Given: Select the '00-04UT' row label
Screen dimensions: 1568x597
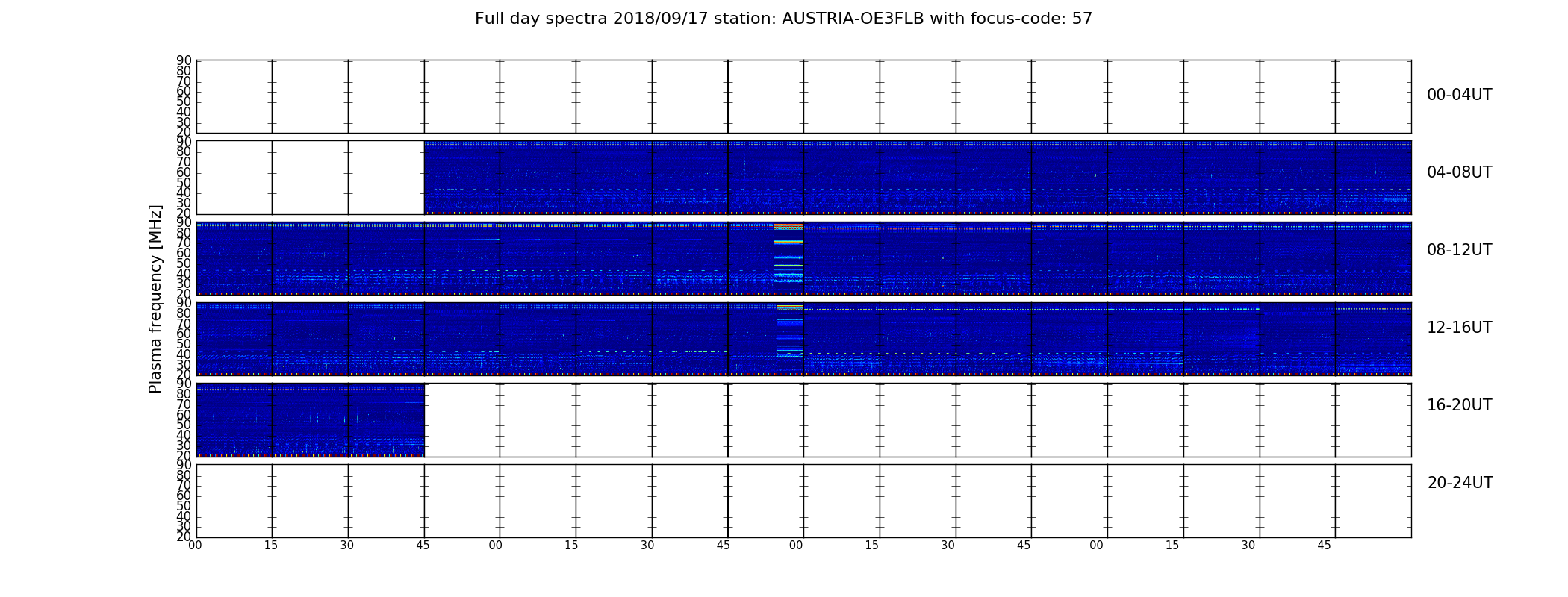Looking at the screenshot, I should pyautogui.click(x=1459, y=95).
